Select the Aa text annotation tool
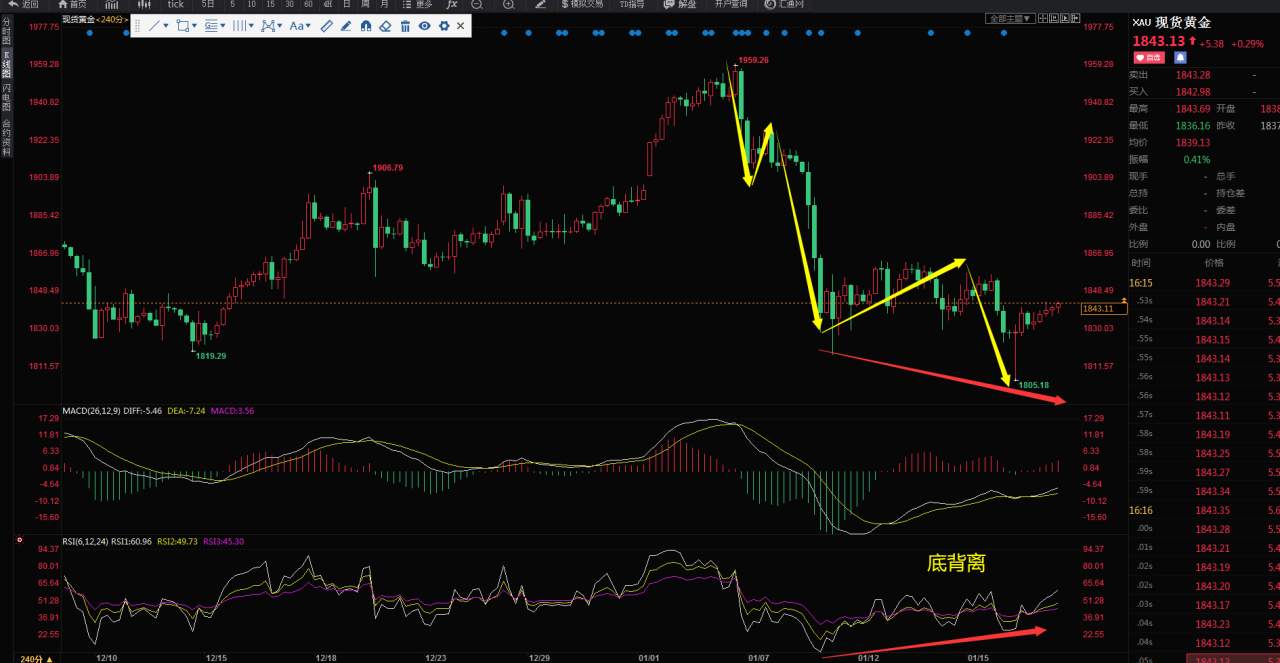Viewport: 1280px width, 663px height. click(297, 26)
